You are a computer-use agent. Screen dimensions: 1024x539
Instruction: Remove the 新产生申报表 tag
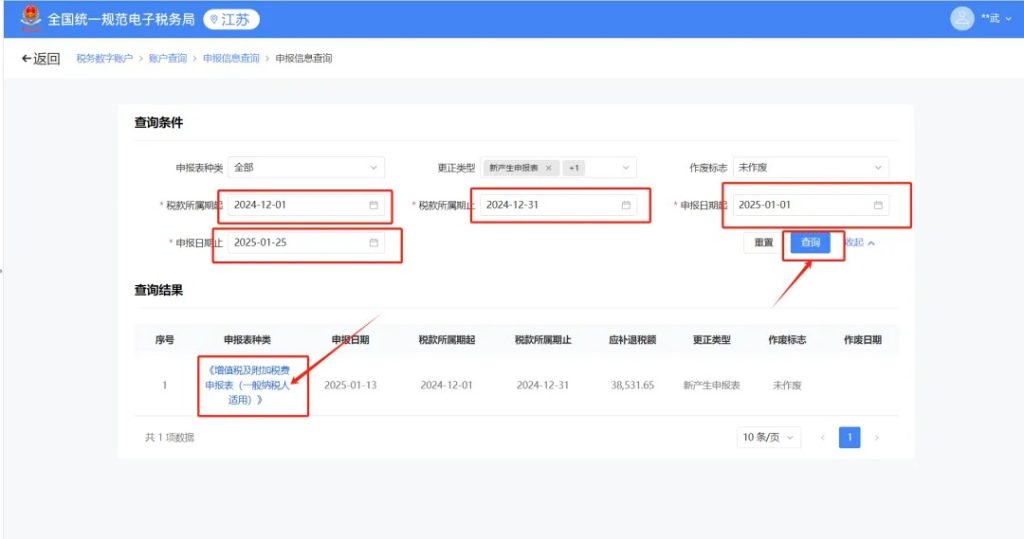[x=548, y=168]
